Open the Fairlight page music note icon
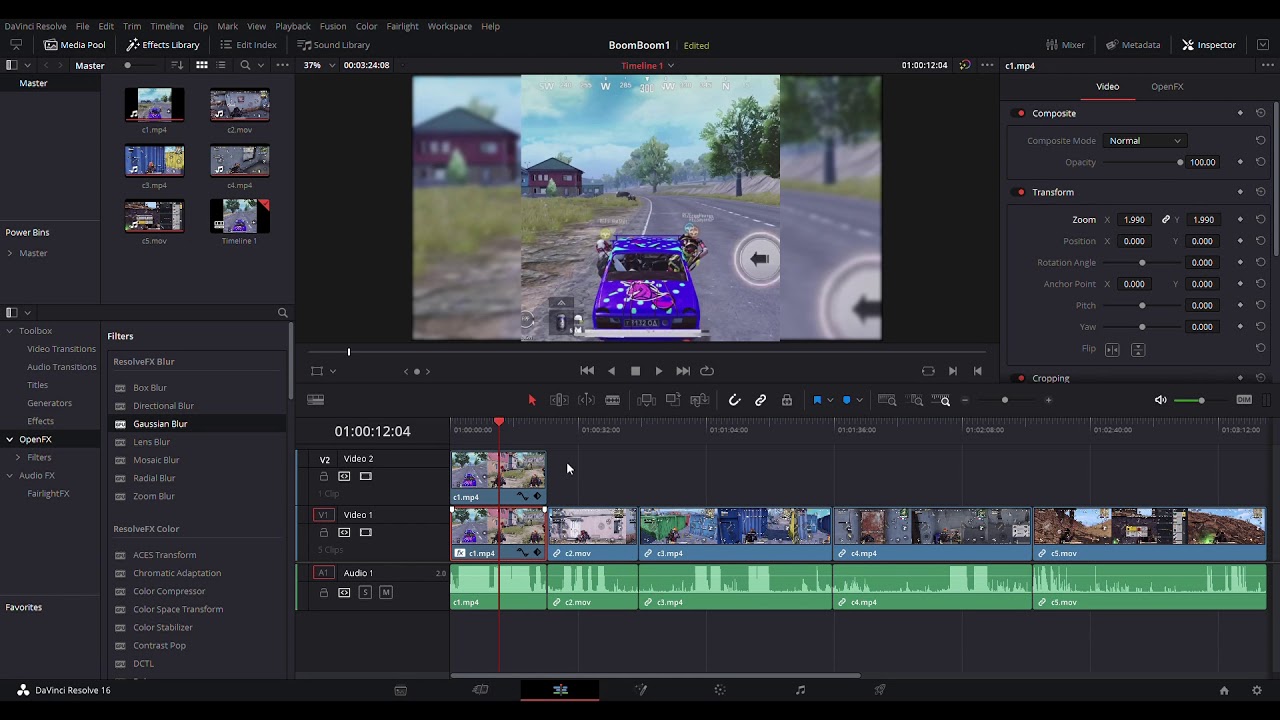Viewport: 1280px width, 720px height. 800,690
